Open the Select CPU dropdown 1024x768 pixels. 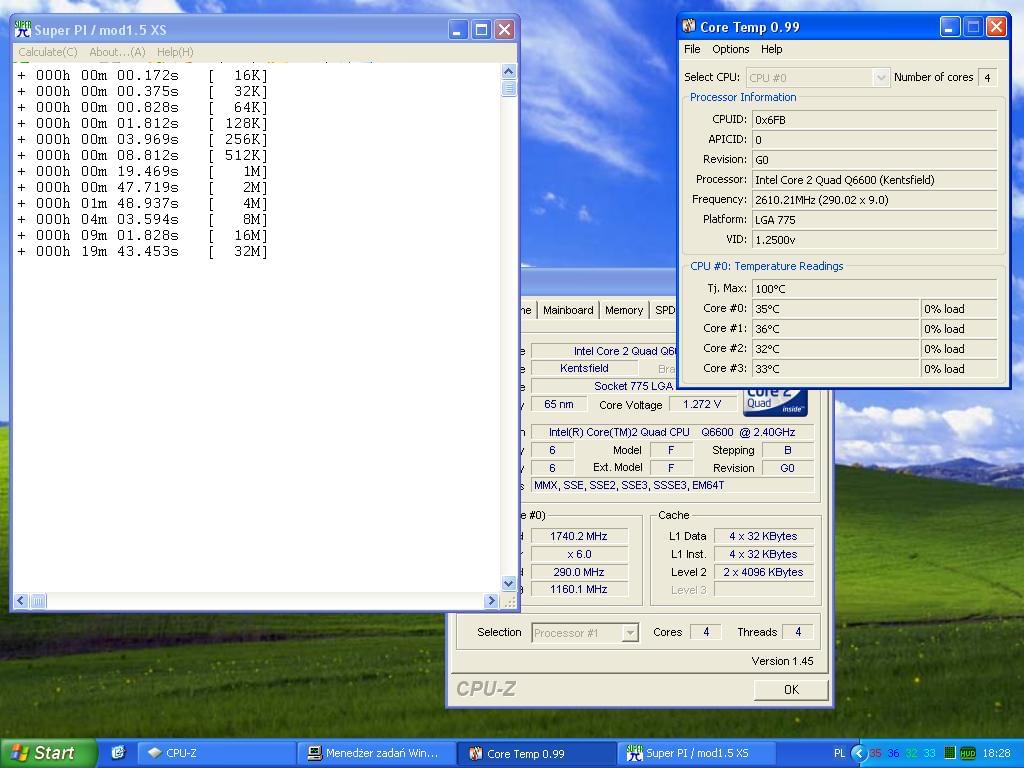[880, 77]
